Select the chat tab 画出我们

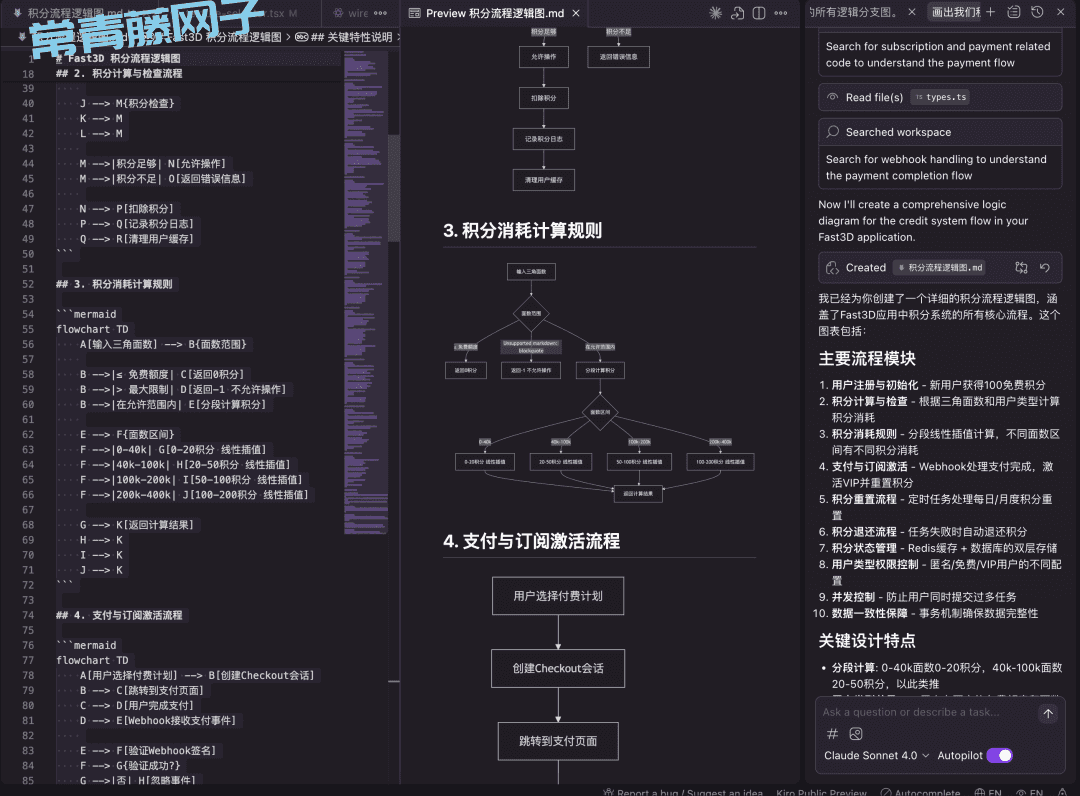pyautogui.click(x=956, y=12)
